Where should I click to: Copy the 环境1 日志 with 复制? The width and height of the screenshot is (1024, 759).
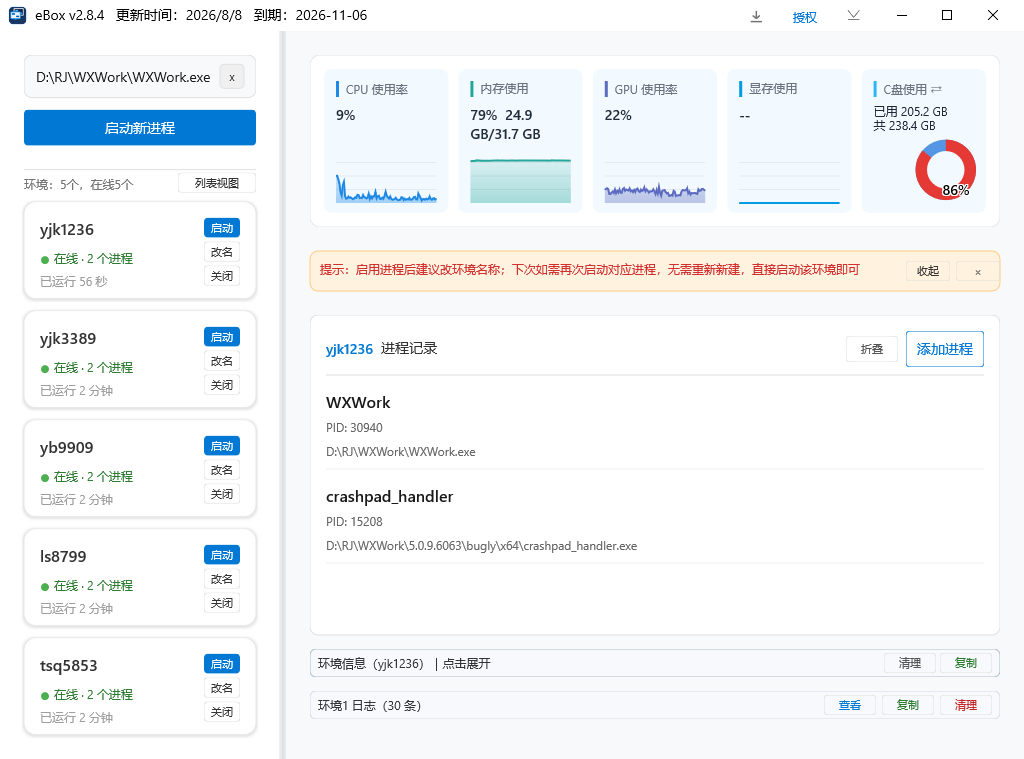[907, 705]
